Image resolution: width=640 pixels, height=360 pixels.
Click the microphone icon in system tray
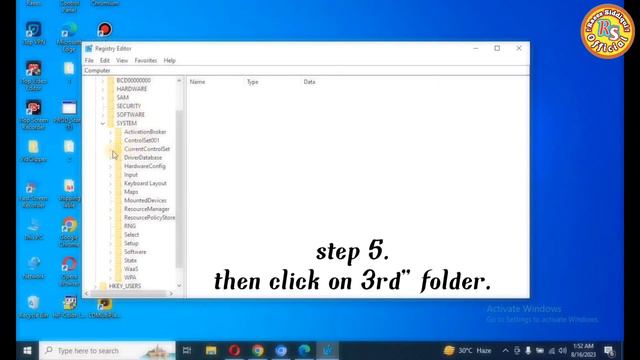pyautogui.click(x=528, y=351)
